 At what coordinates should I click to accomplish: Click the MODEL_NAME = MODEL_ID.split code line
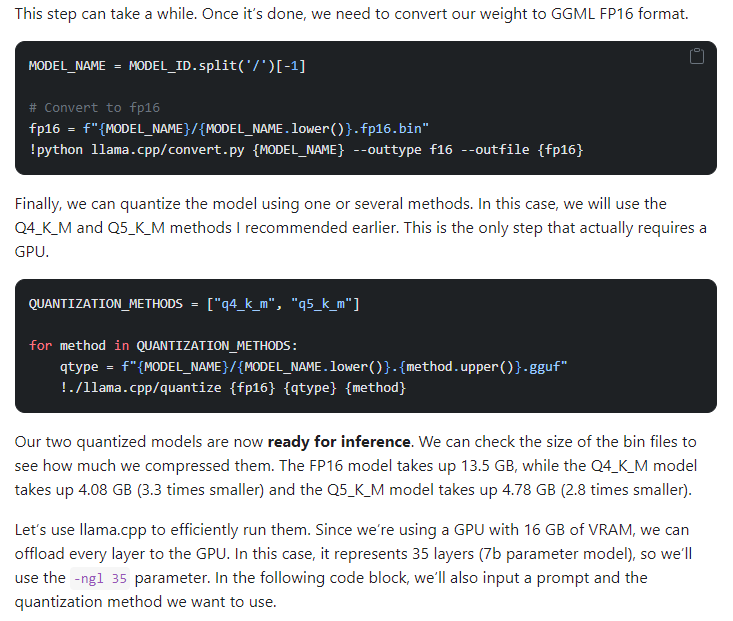[x=167, y=65]
